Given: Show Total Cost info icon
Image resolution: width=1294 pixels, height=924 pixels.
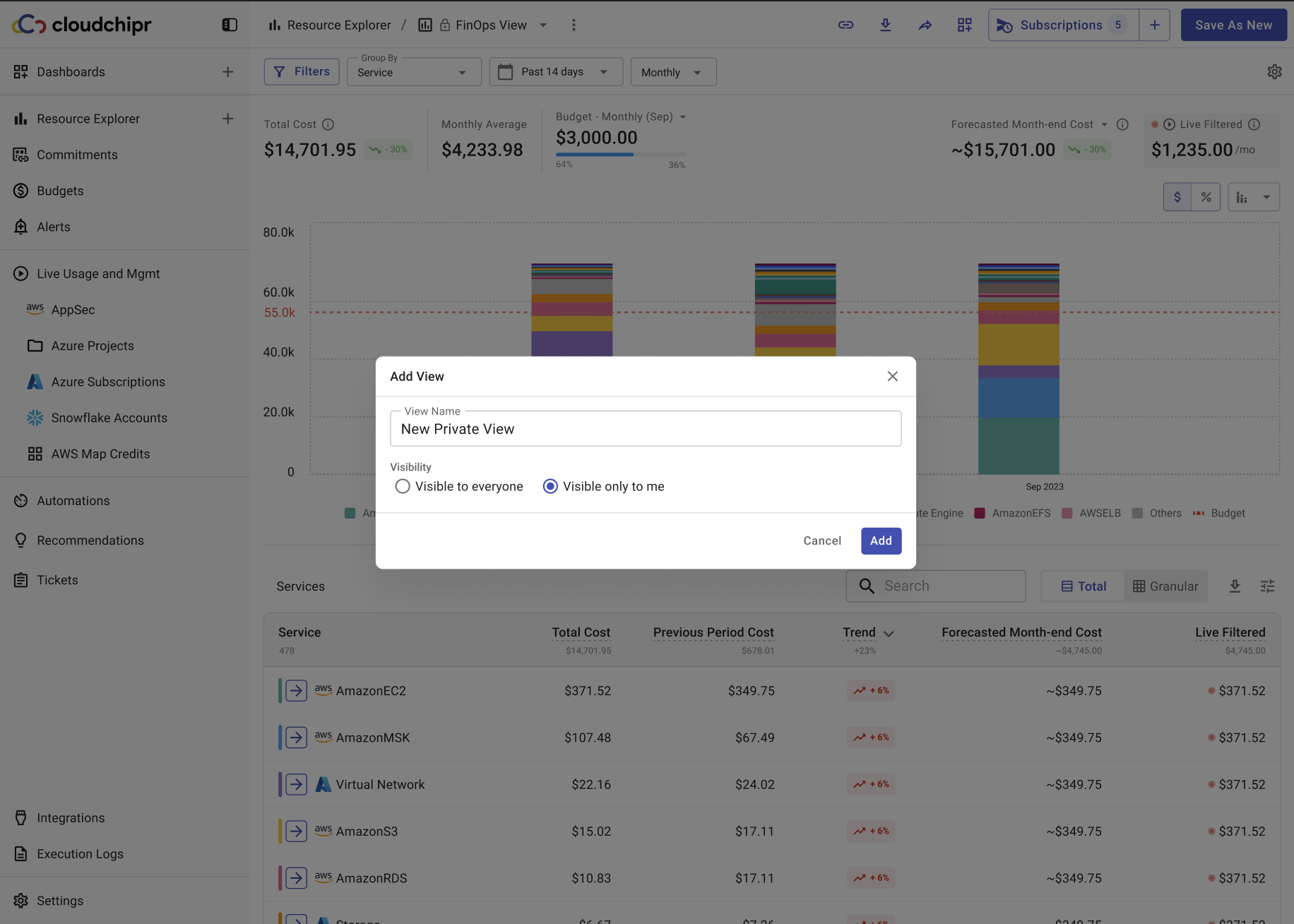Looking at the screenshot, I should (328, 124).
